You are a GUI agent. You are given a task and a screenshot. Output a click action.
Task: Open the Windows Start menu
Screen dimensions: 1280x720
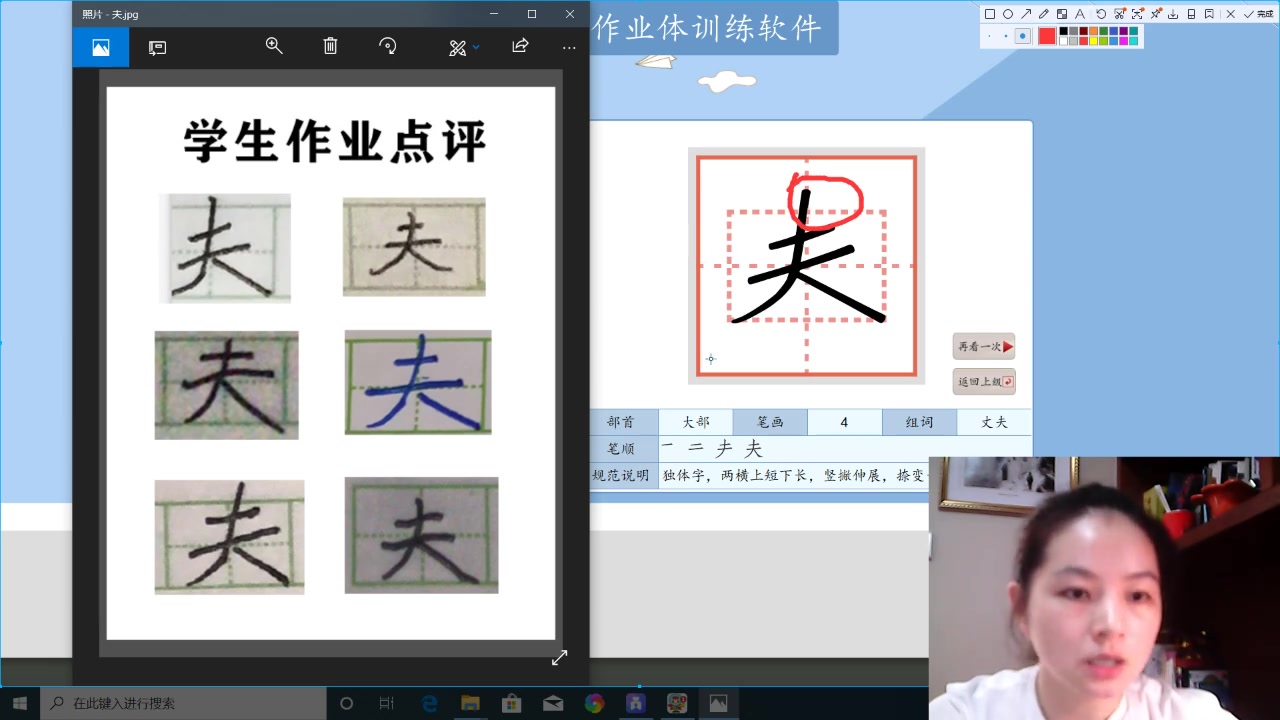pyautogui.click(x=19, y=703)
